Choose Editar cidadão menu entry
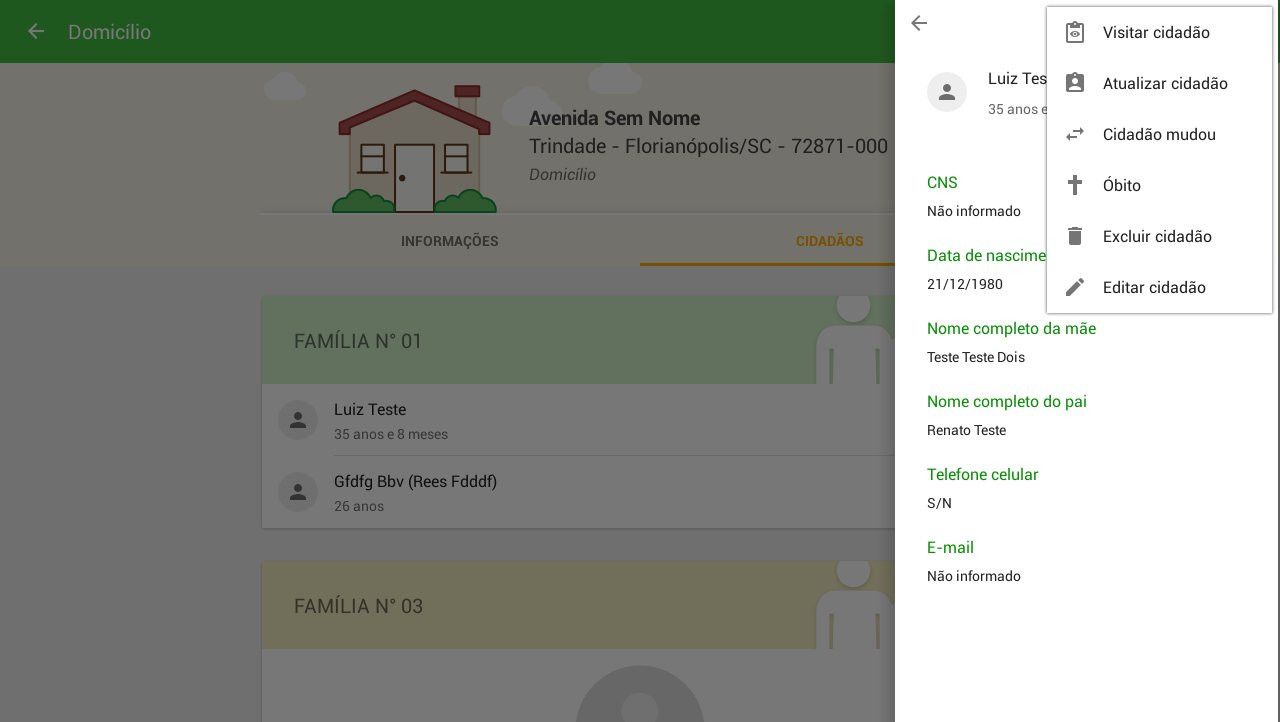1280x722 pixels. [x=1159, y=287]
